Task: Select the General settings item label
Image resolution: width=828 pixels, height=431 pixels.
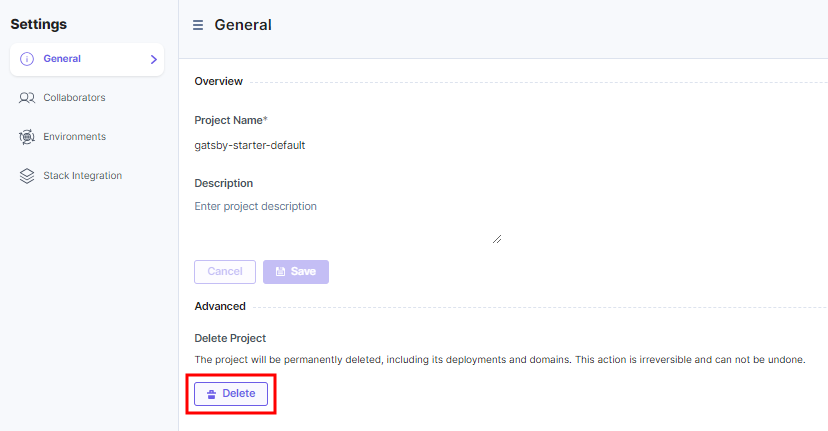Action: click(62, 59)
